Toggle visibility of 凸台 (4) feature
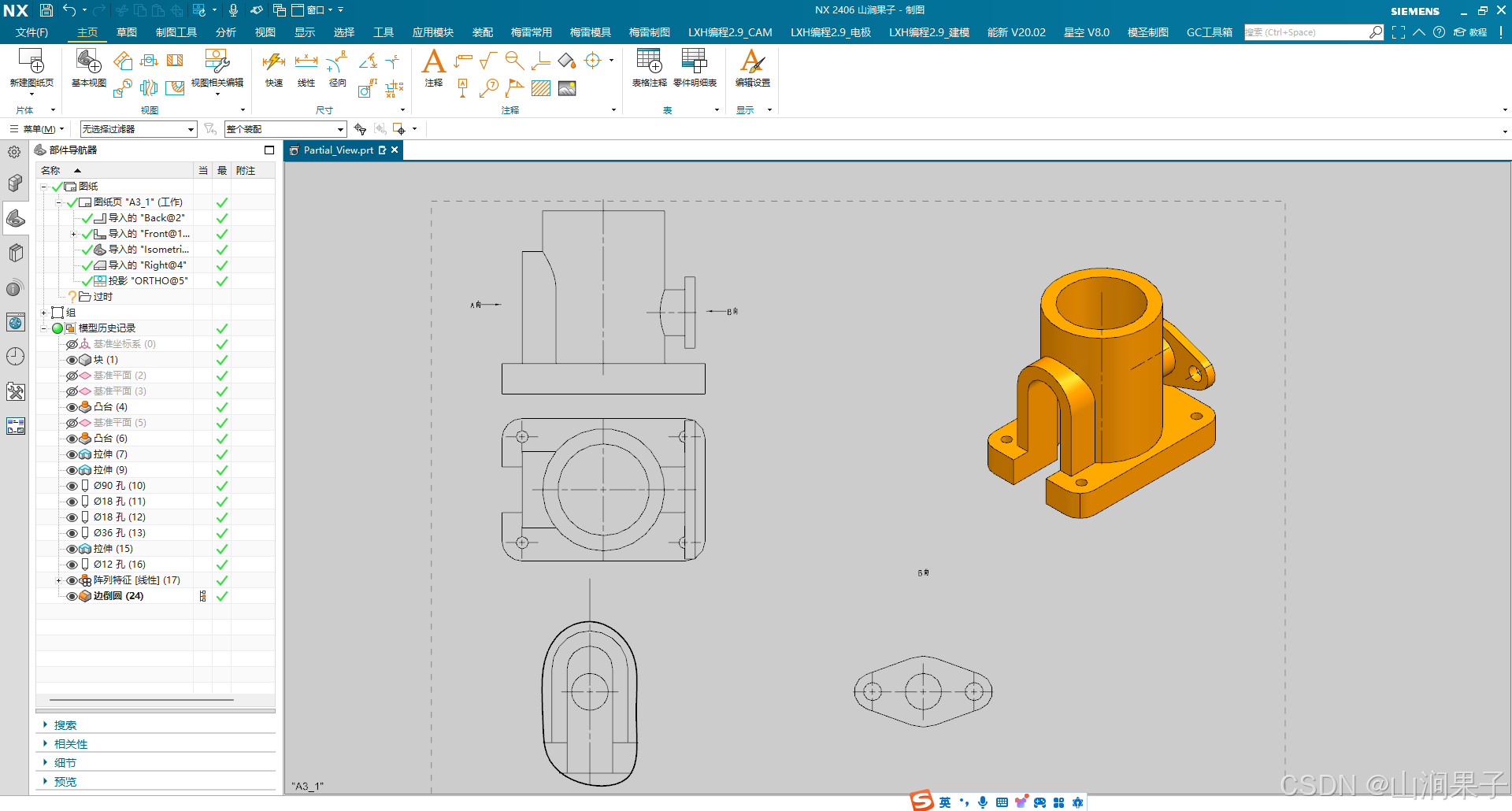1512x811 pixels. coord(72,407)
